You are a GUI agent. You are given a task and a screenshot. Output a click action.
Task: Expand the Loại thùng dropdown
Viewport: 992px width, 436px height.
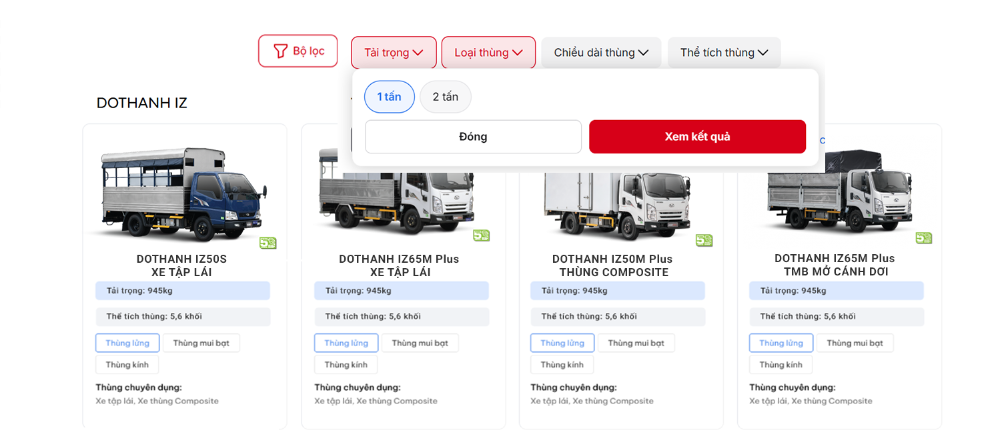[488, 53]
